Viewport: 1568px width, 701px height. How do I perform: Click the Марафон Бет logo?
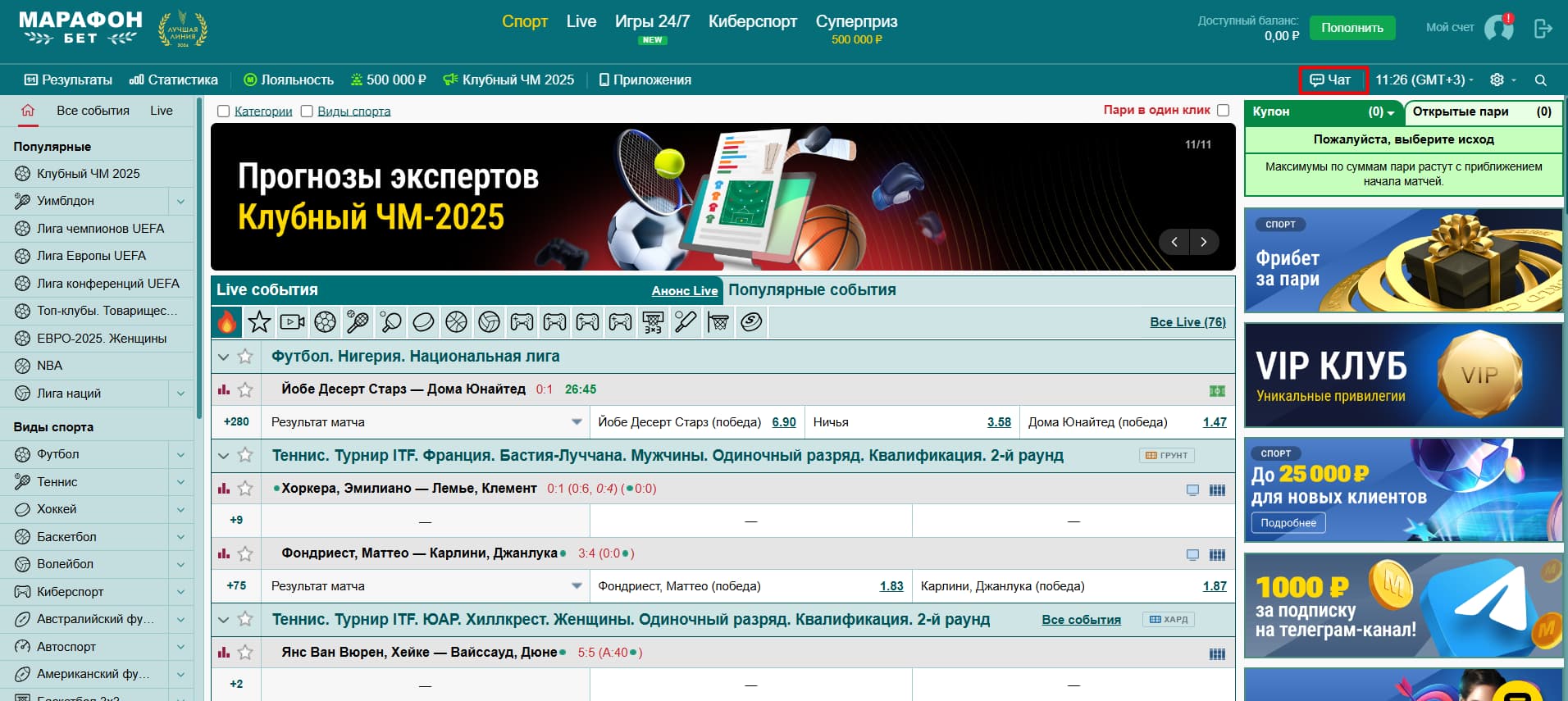click(x=80, y=28)
